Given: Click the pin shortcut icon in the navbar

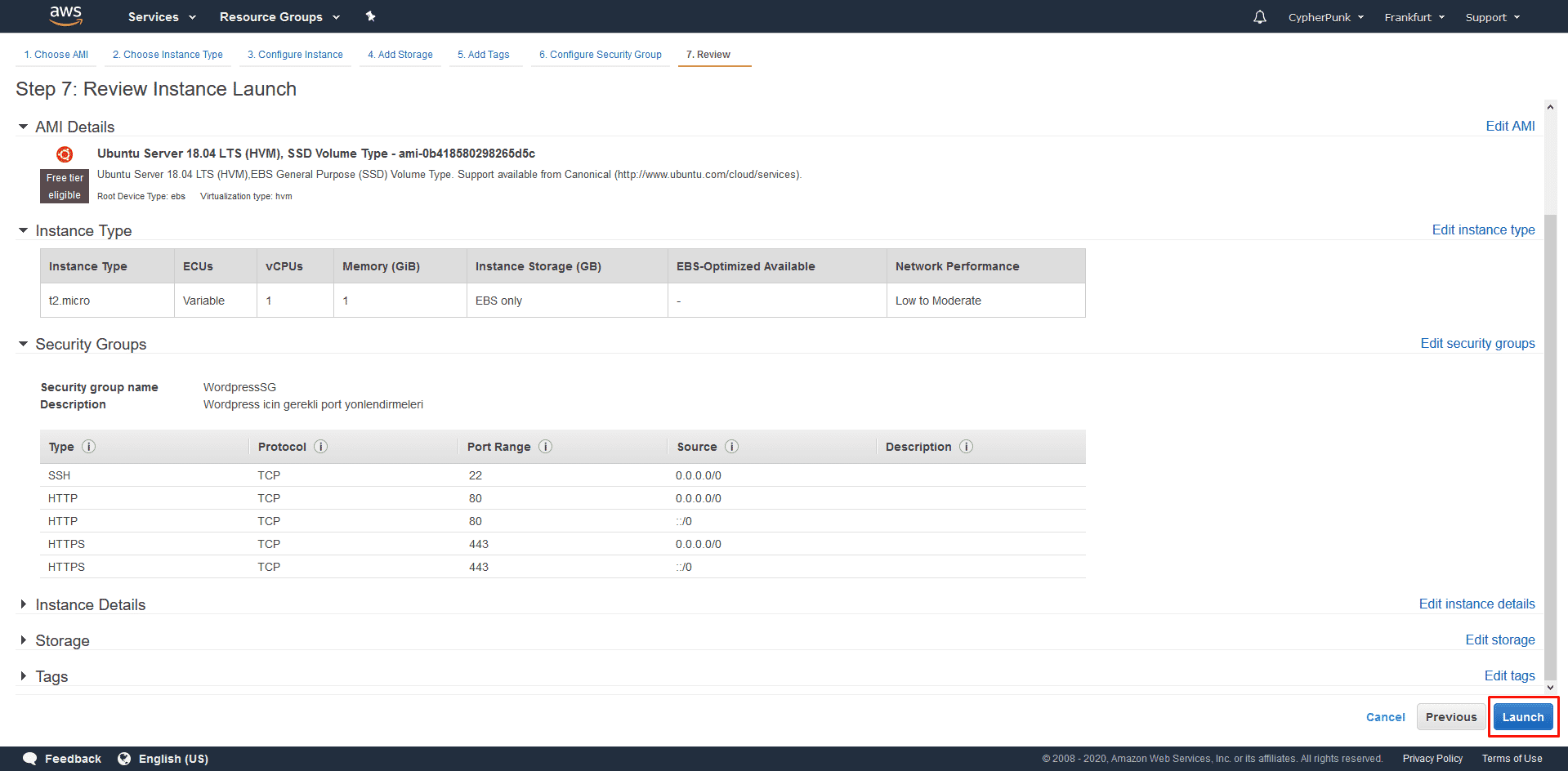Looking at the screenshot, I should (x=370, y=16).
